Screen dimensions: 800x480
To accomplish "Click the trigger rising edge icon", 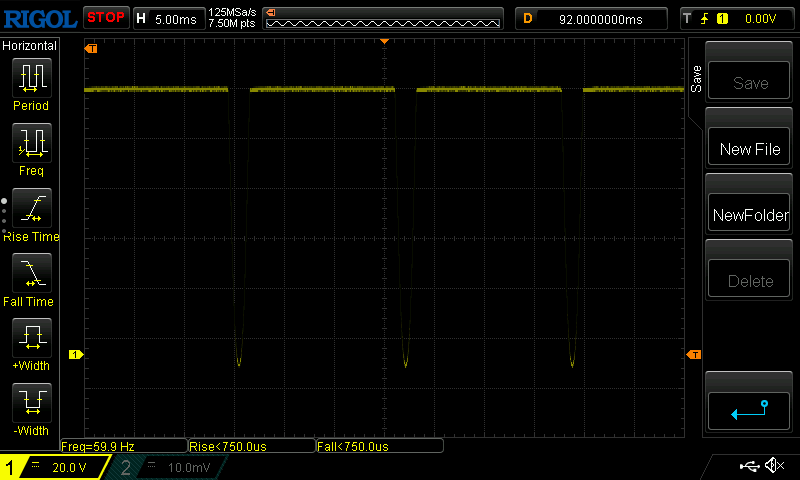I will [705, 19].
